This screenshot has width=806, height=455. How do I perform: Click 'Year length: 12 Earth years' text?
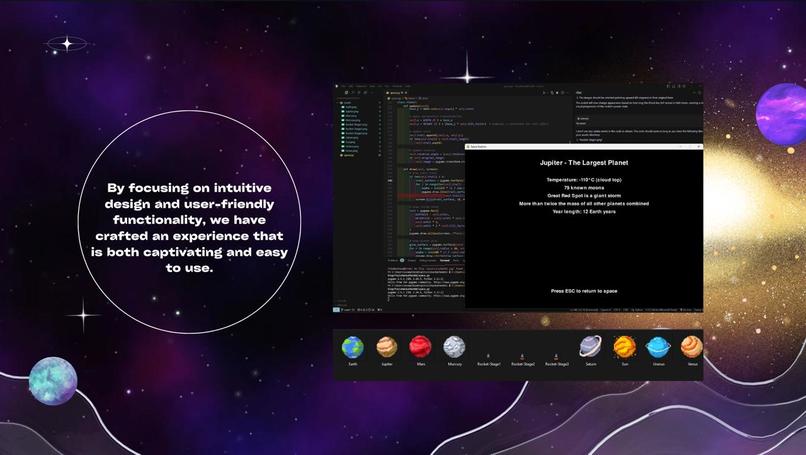point(584,211)
